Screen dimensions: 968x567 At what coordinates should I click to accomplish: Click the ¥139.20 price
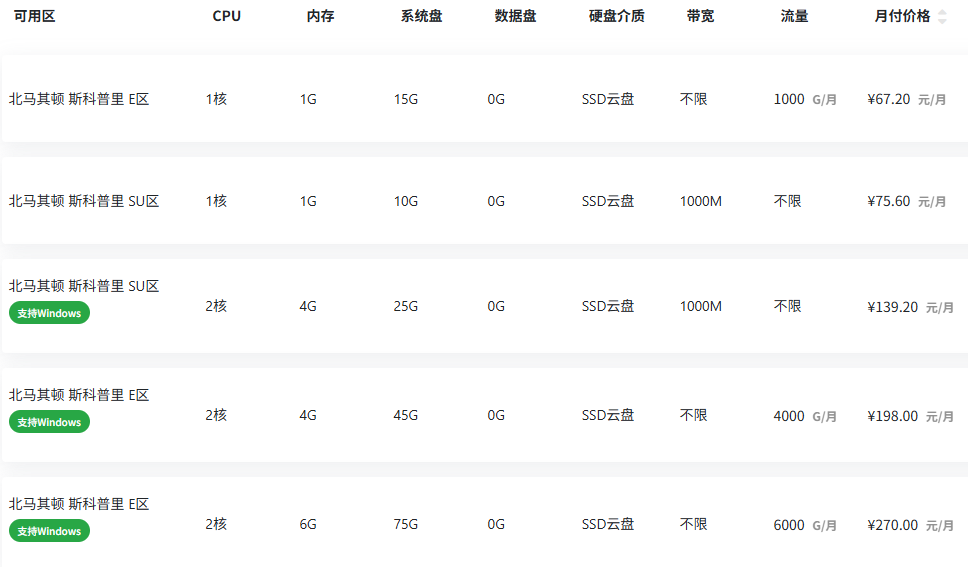(892, 307)
